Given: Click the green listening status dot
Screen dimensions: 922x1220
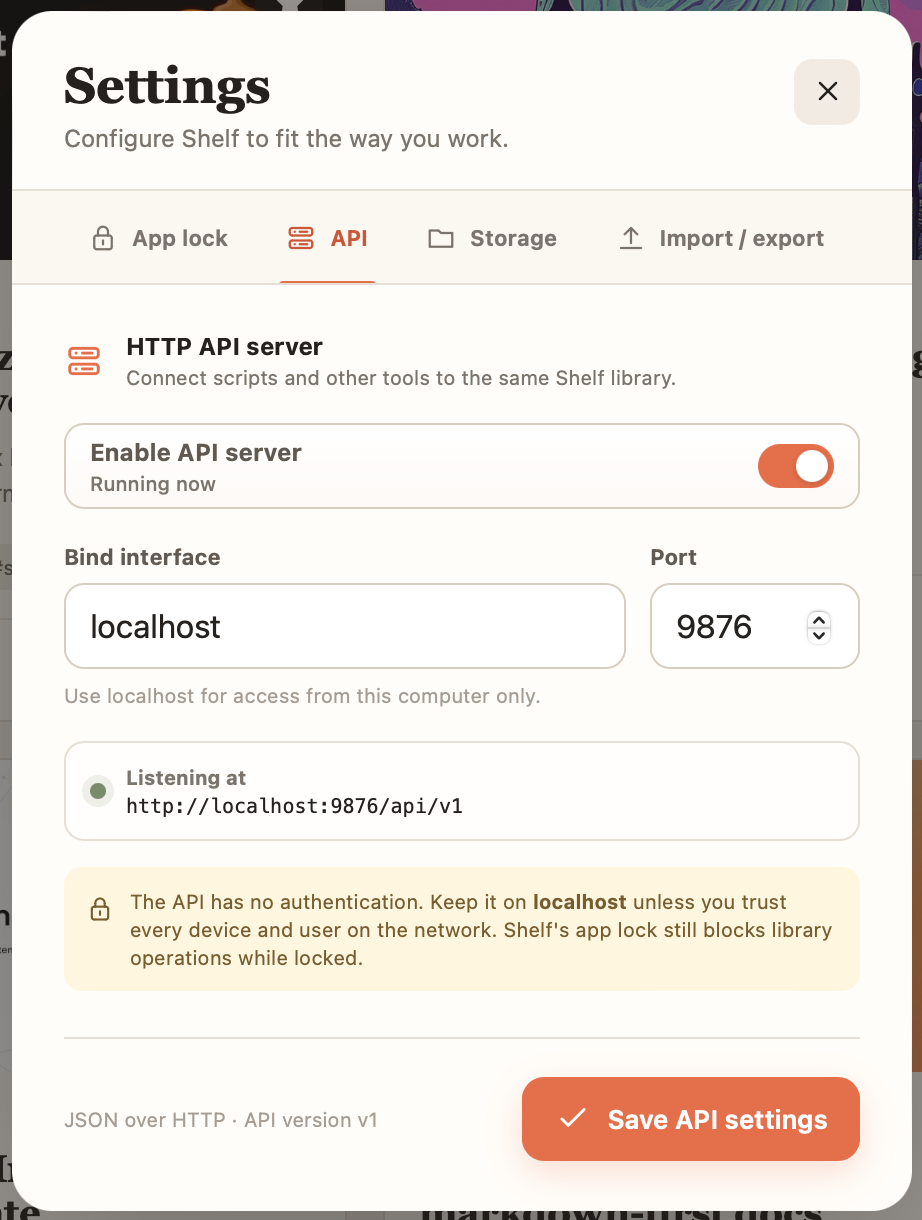Looking at the screenshot, I should point(98,791).
